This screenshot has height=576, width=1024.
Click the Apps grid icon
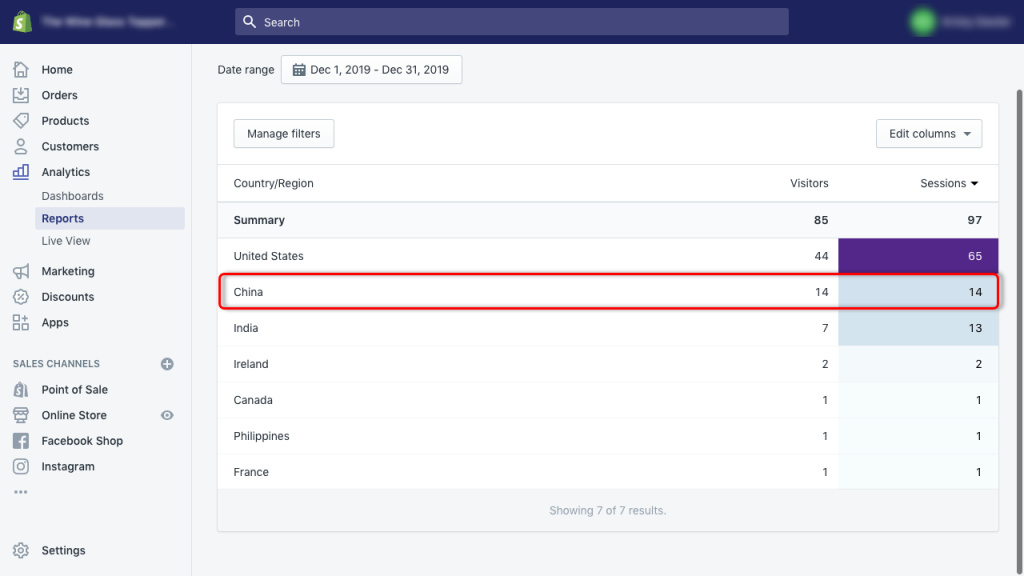21,322
